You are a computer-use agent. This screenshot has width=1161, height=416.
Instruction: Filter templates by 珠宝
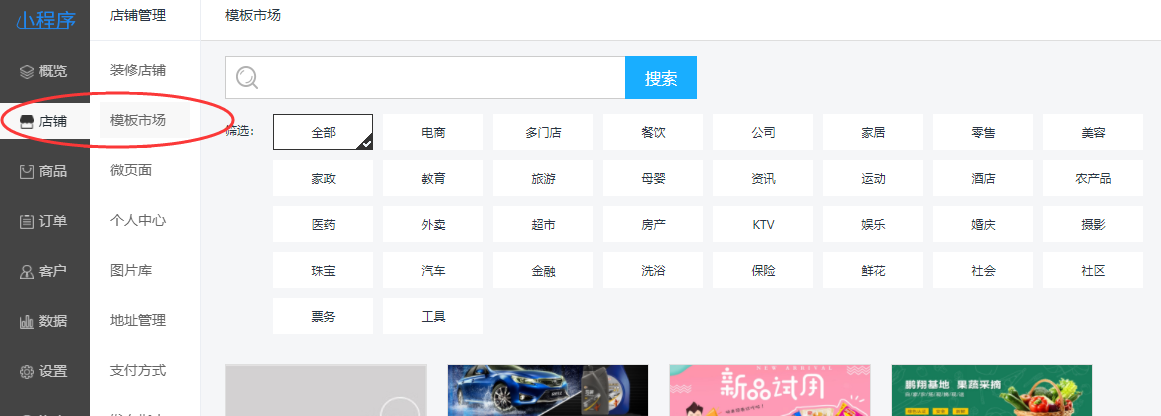coord(324,270)
